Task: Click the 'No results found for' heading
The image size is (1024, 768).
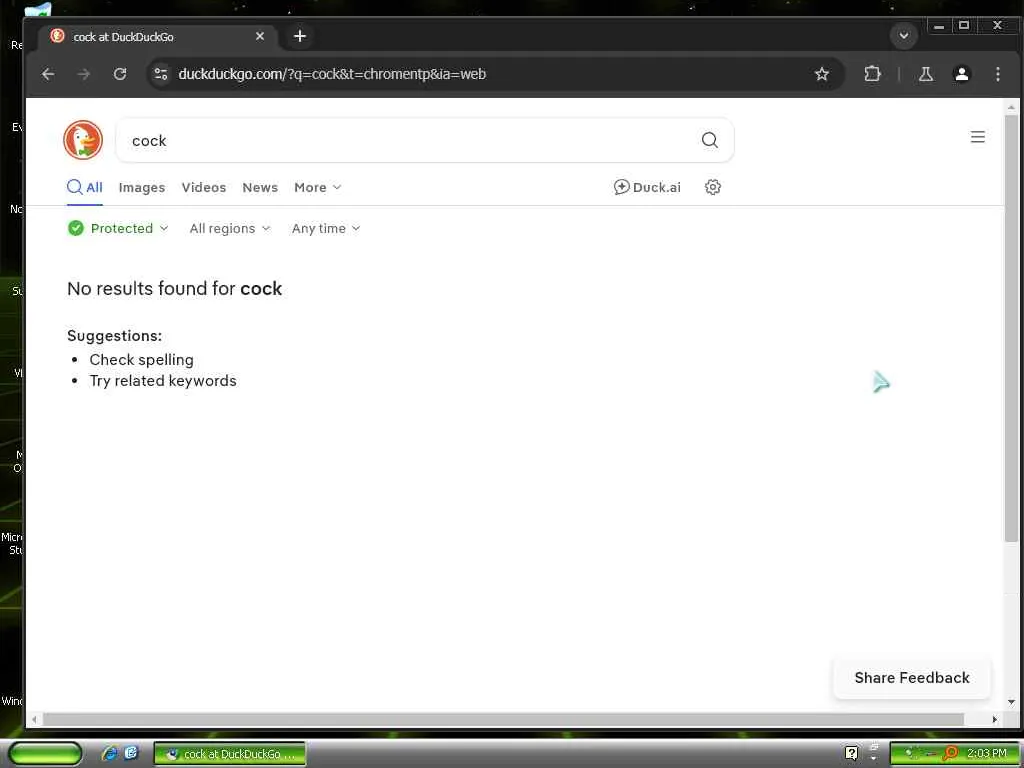Action: [x=174, y=289]
